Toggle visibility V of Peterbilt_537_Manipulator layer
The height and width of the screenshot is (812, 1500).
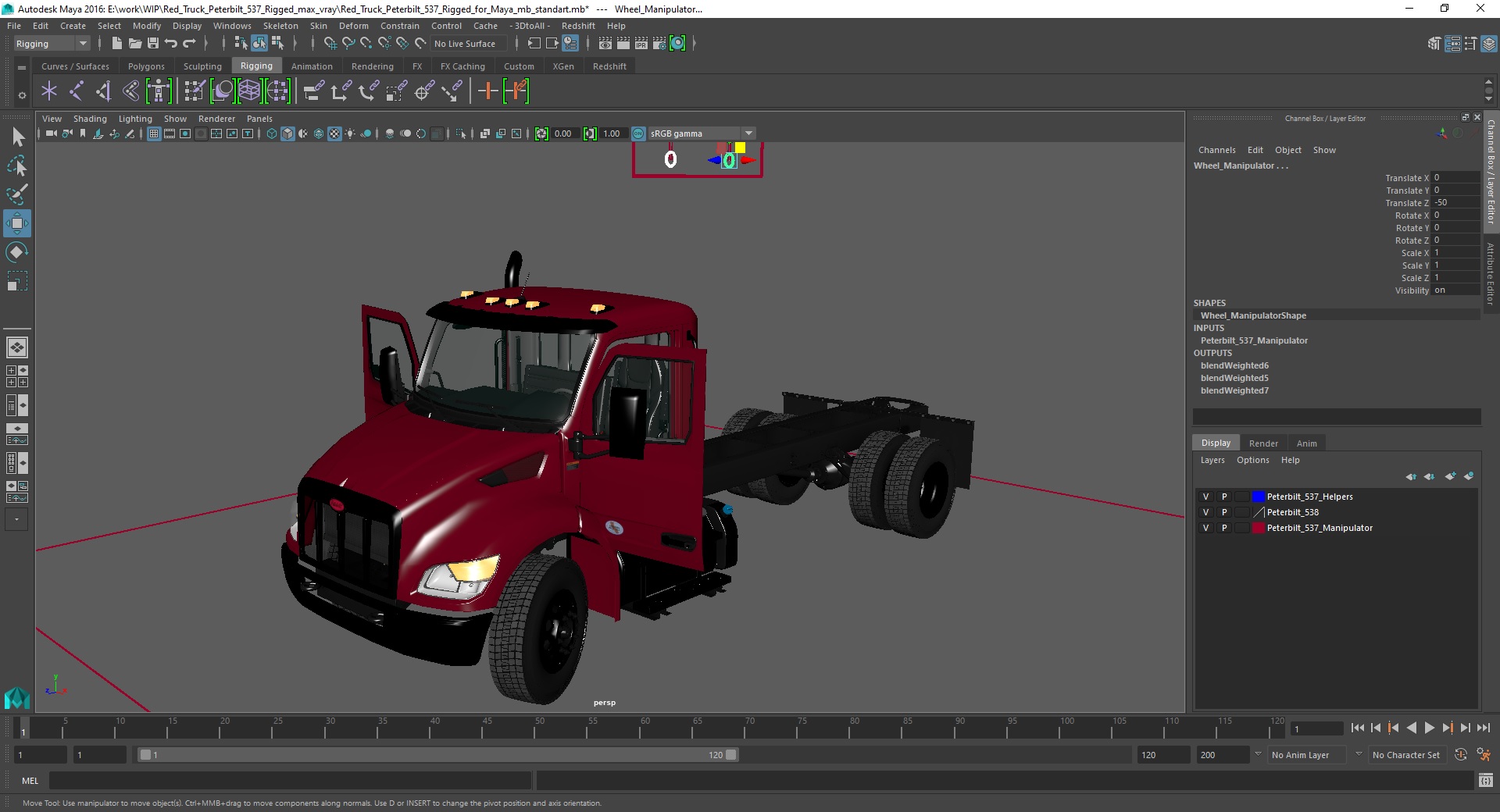coord(1205,528)
